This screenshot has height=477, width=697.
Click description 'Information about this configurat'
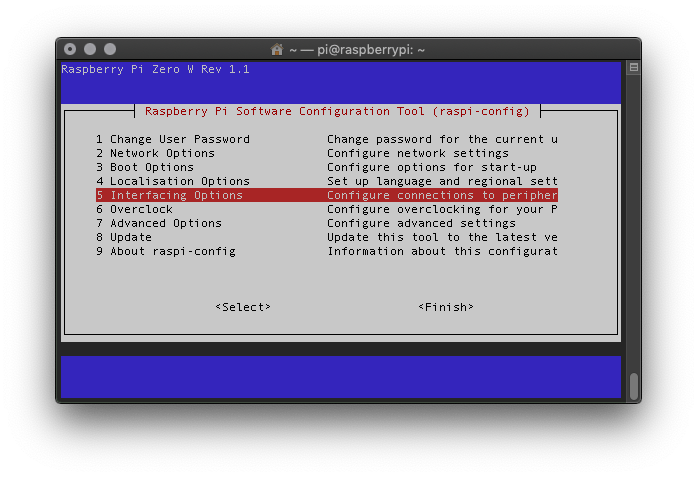pos(442,251)
